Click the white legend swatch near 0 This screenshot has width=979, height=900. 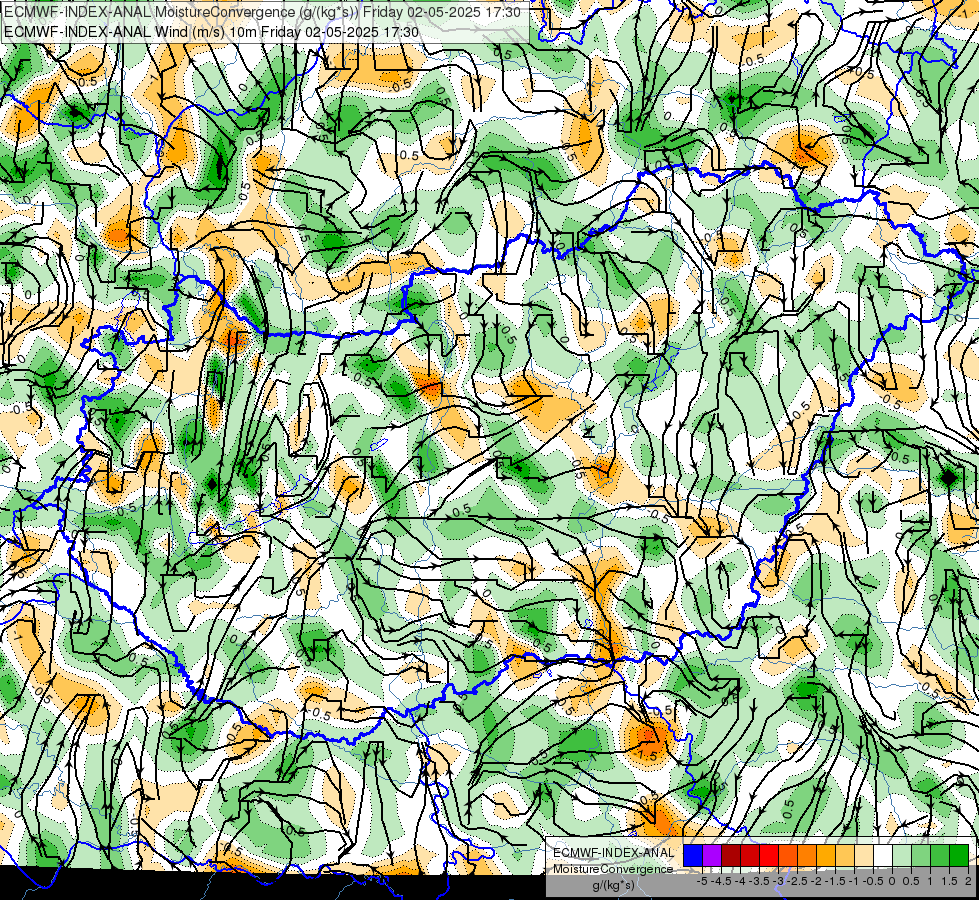click(x=883, y=855)
